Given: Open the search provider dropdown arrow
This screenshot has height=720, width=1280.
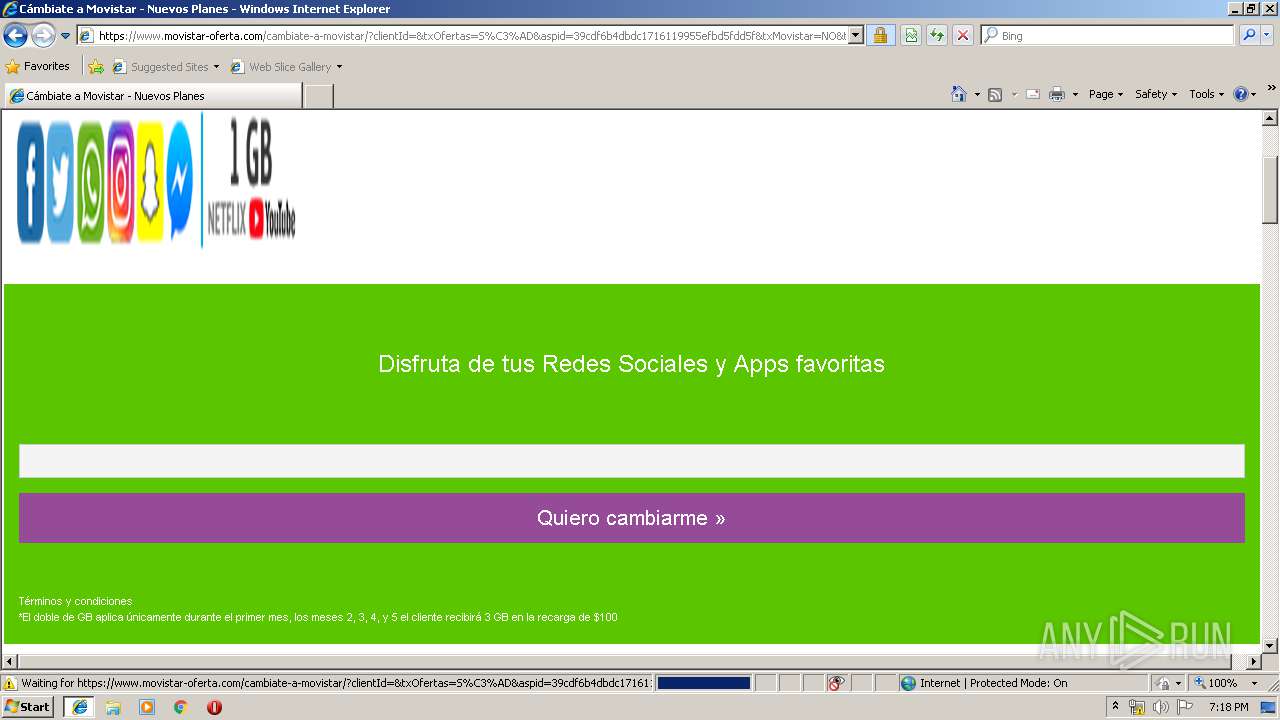Looking at the screenshot, I should pos(1267,36).
